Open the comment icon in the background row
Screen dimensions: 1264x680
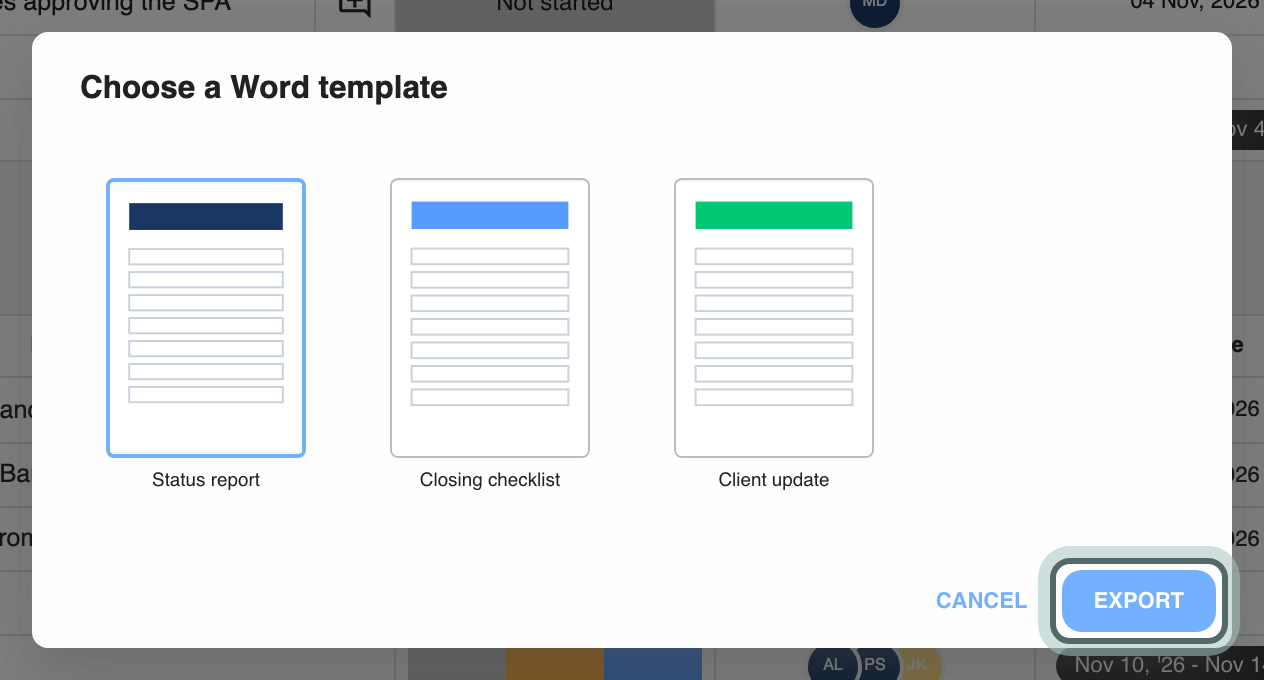[355, 8]
